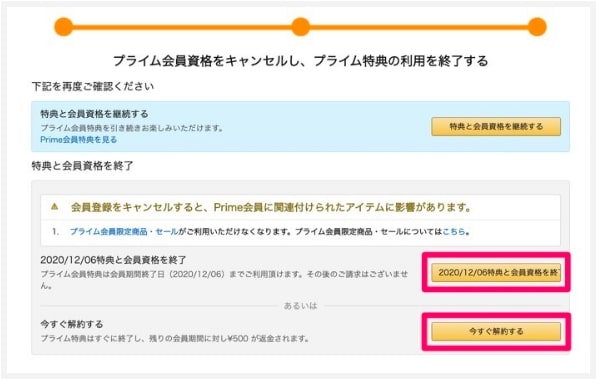Click the あるいは divider label
Screen dimensions: 596x381
pos(300,306)
